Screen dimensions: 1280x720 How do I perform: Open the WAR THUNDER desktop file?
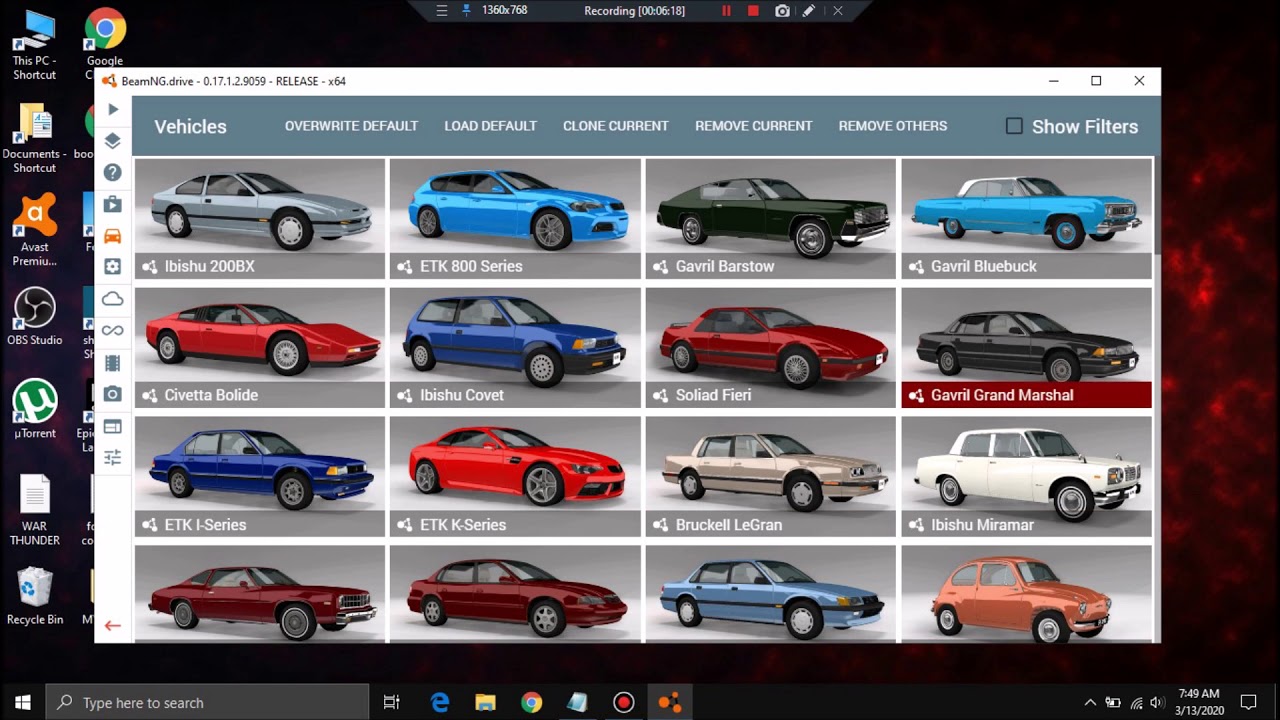pyautogui.click(x=34, y=510)
